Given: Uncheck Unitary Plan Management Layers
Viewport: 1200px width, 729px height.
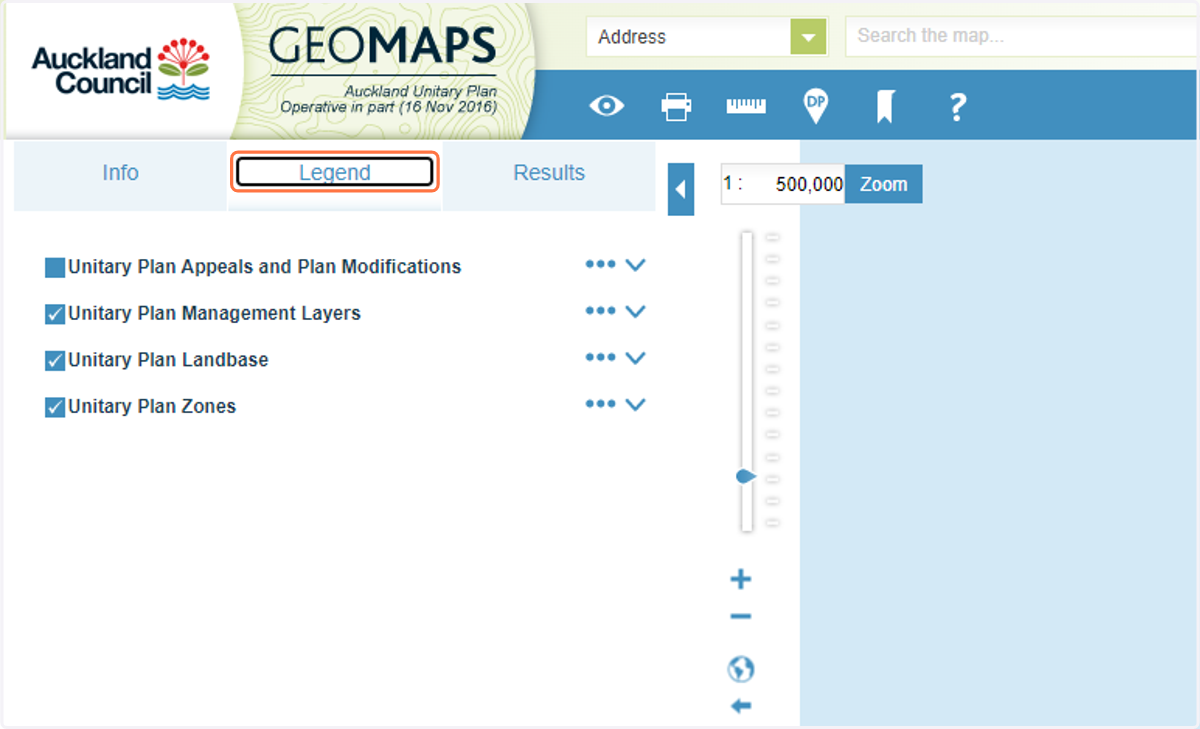Looking at the screenshot, I should [55, 314].
